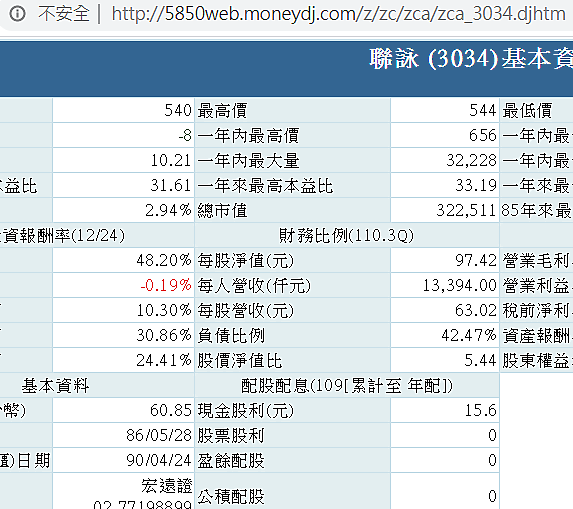Select the date 90/04/24
573x509 pixels.
(159, 460)
